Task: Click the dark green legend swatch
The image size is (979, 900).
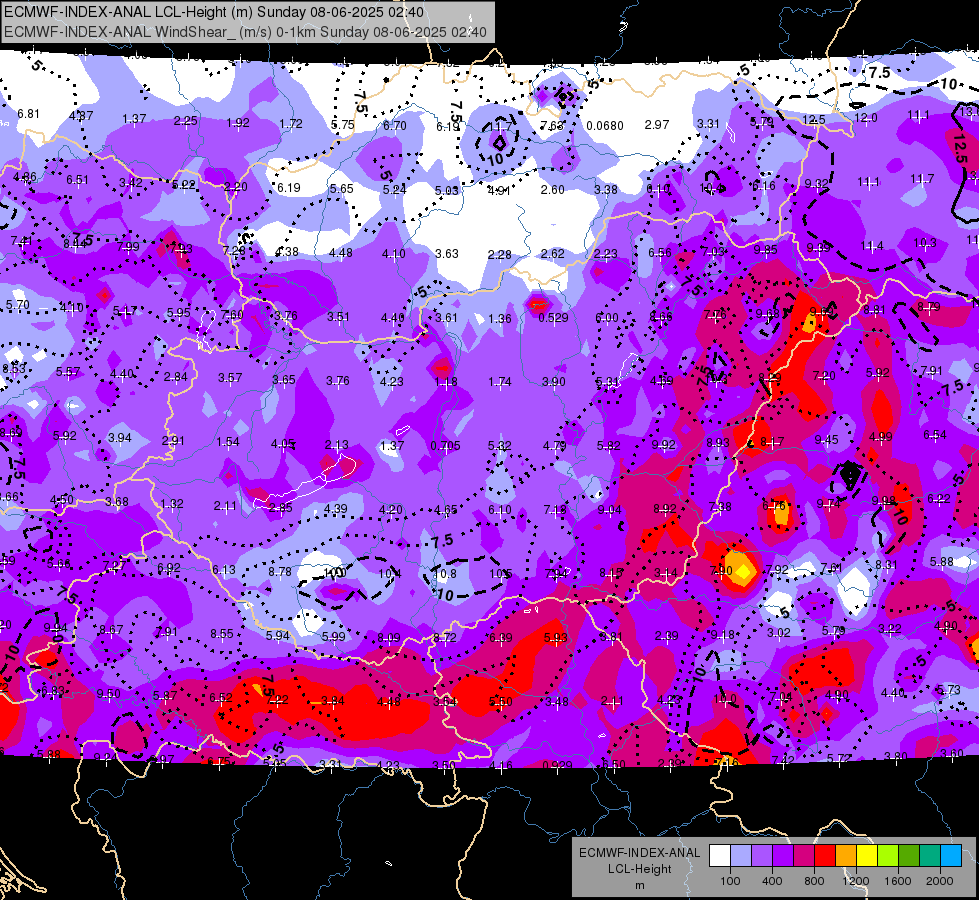Action: 909,856
